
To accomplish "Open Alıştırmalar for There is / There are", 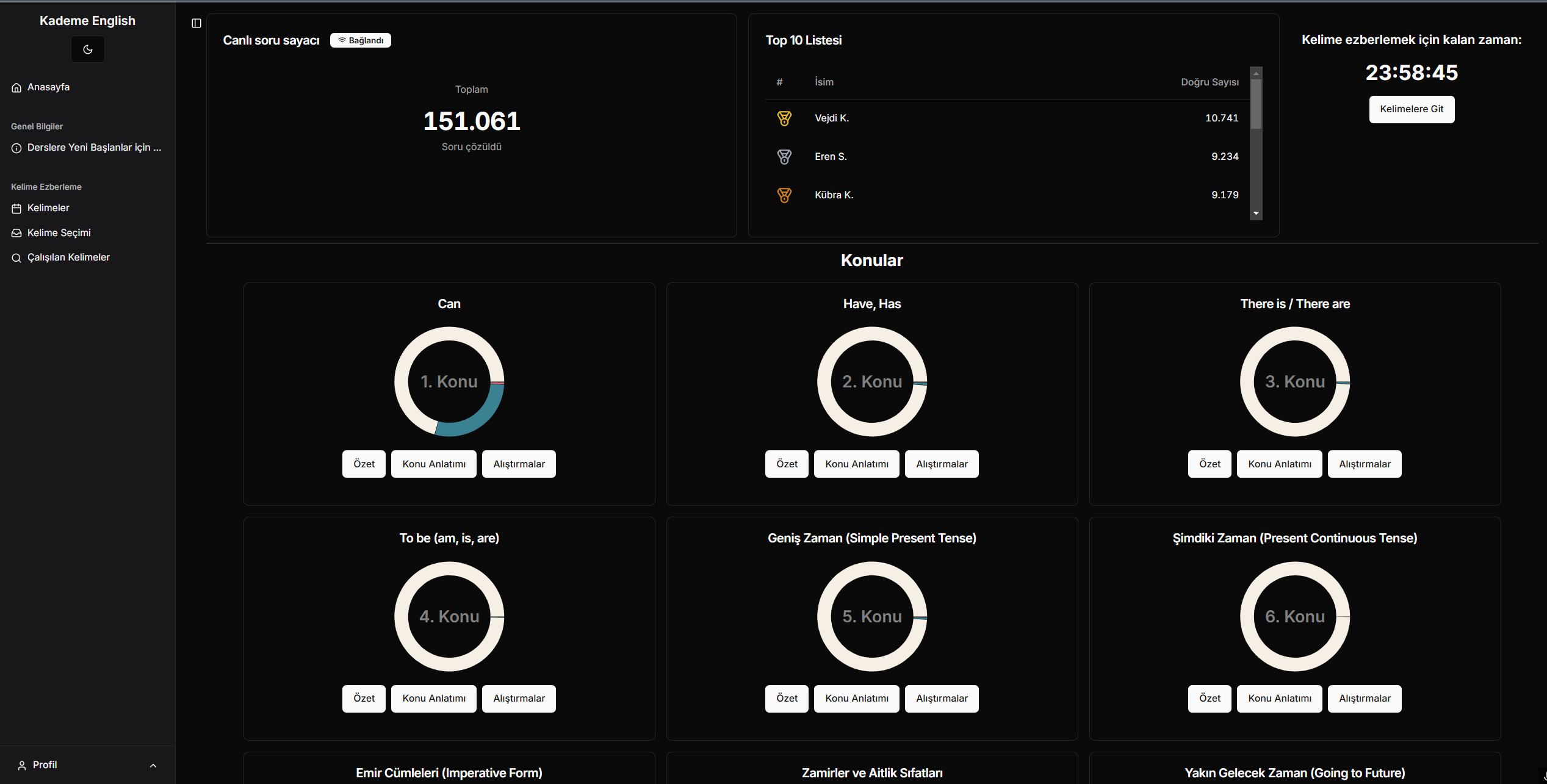I will click(x=1365, y=464).
